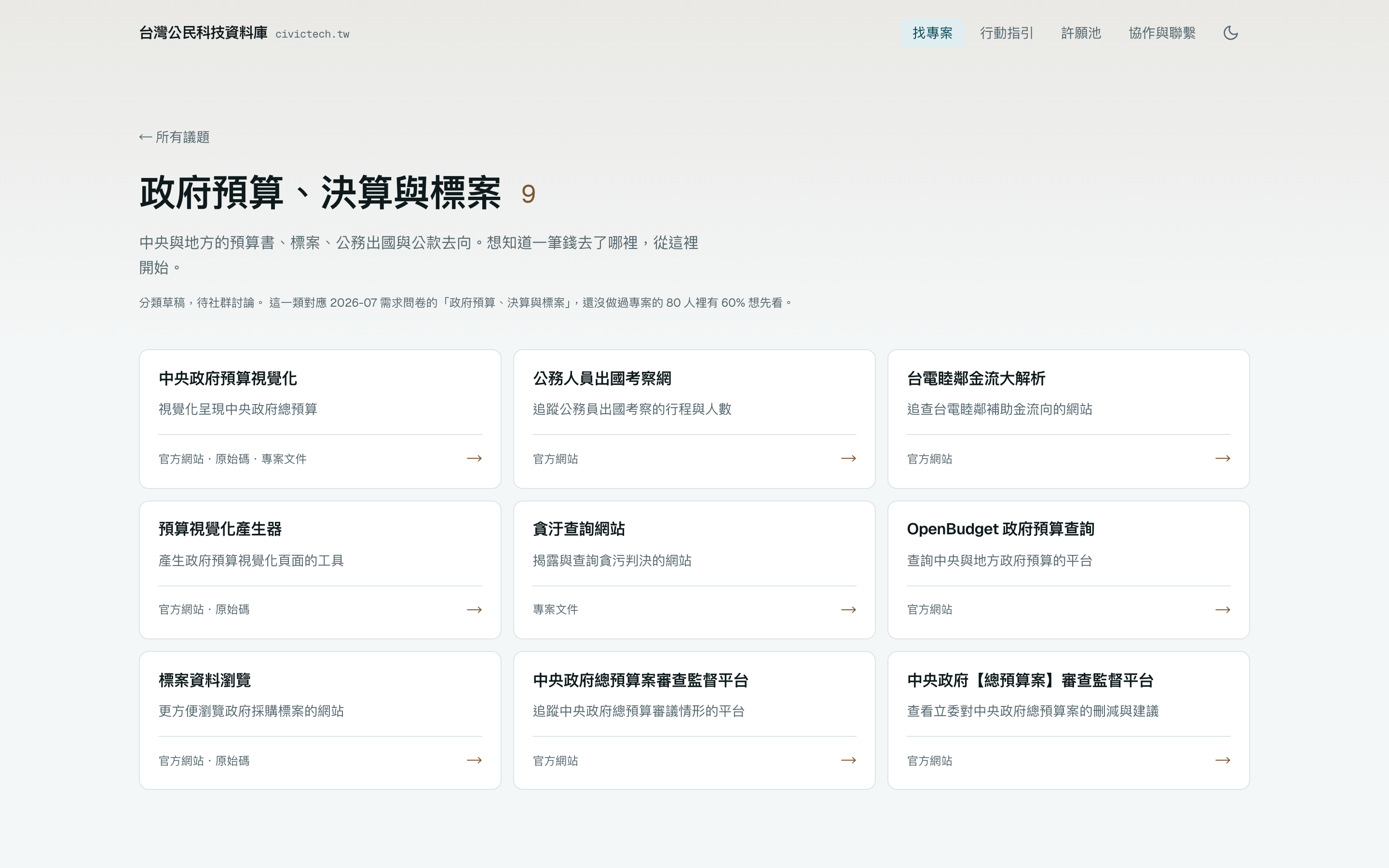This screenshot has height=868, width=1389.
Task: Open the 許願池 navigation item
Action: click(x=1081, y=33)
